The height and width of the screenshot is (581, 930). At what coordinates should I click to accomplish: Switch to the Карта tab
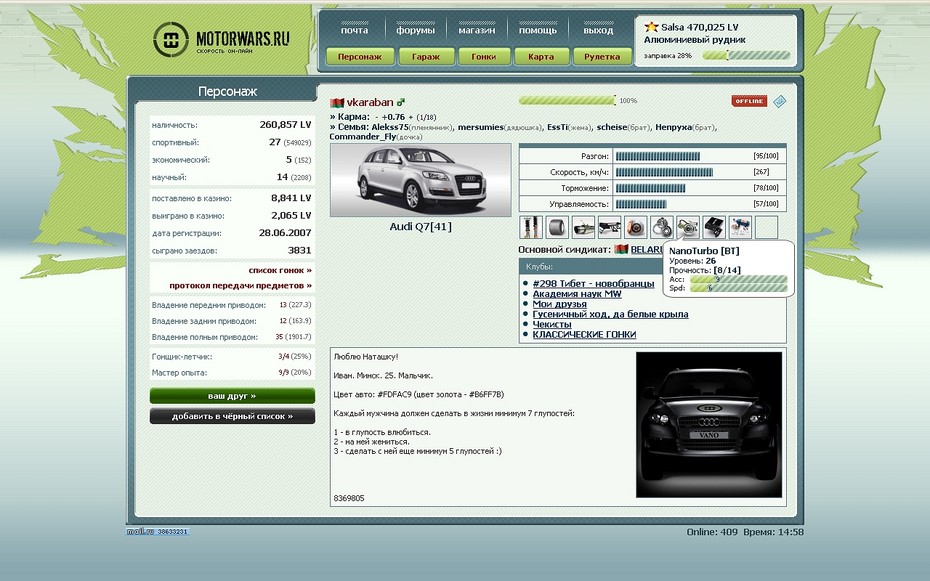(541, 56)
